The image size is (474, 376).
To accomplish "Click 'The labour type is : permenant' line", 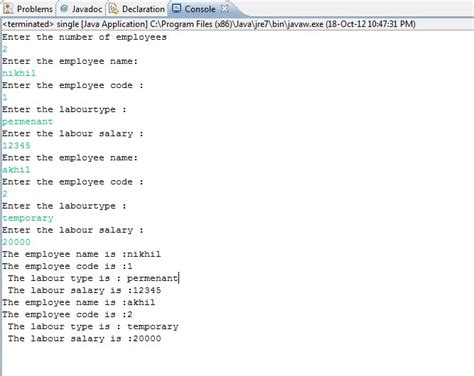I will [93, 278].
